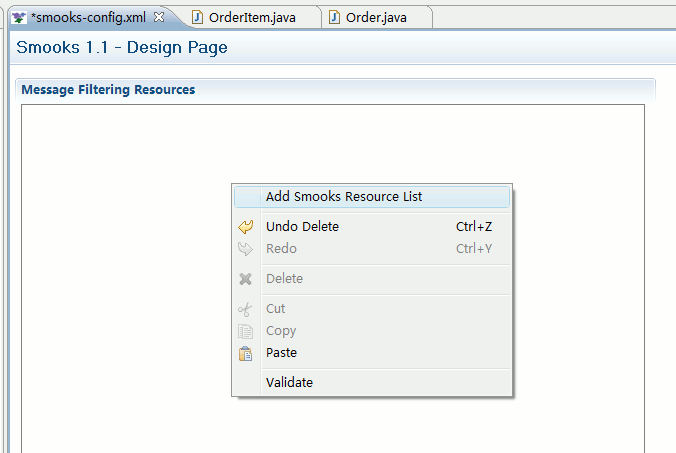Switch to the smooks-config.xml editor tab
Screen dimensions: 676x453
point(88,18)
